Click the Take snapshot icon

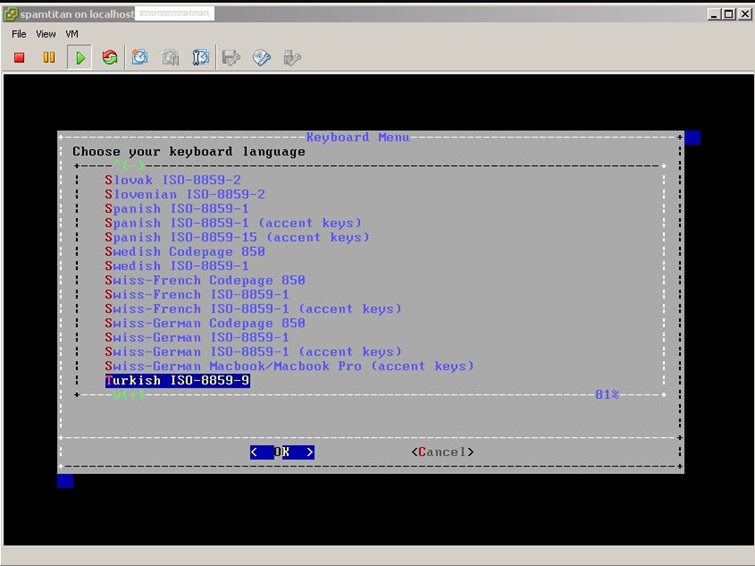(x=140, y=58)
